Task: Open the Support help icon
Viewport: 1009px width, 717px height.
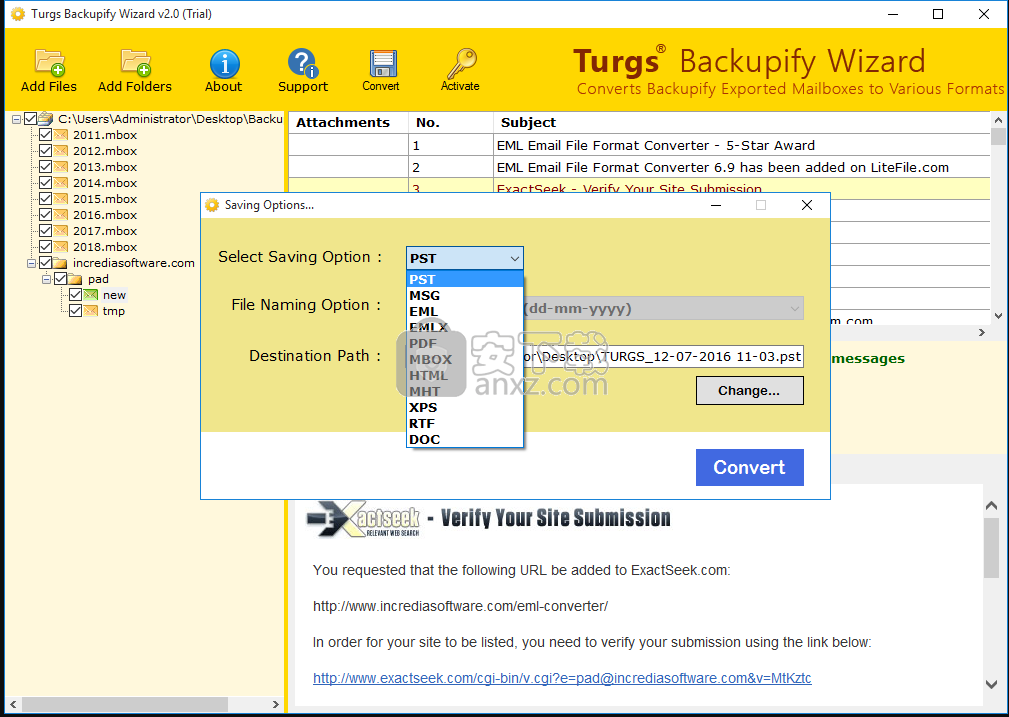Action: (x=302, y=63)
